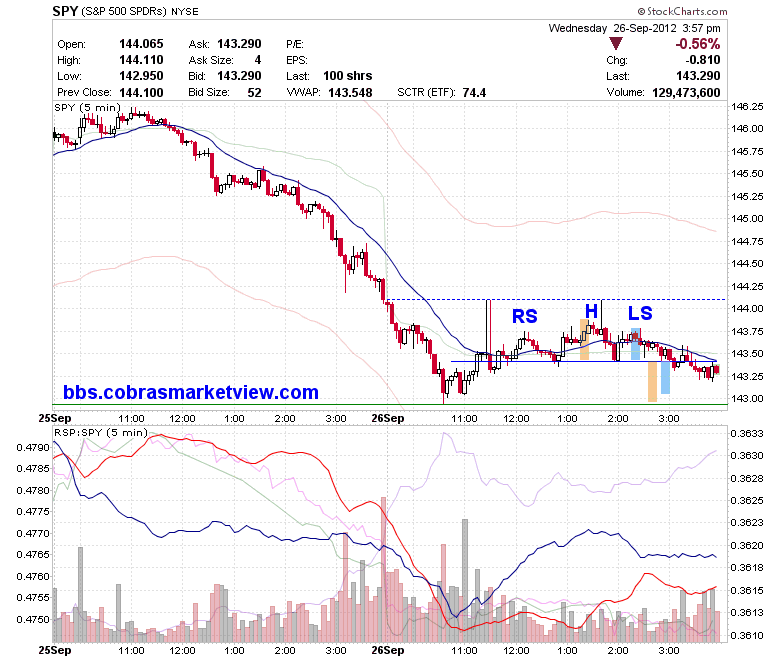Screen dimensions: 780x659
Task: Click the Prev Close 144.100 value
Action: (141, 93)
